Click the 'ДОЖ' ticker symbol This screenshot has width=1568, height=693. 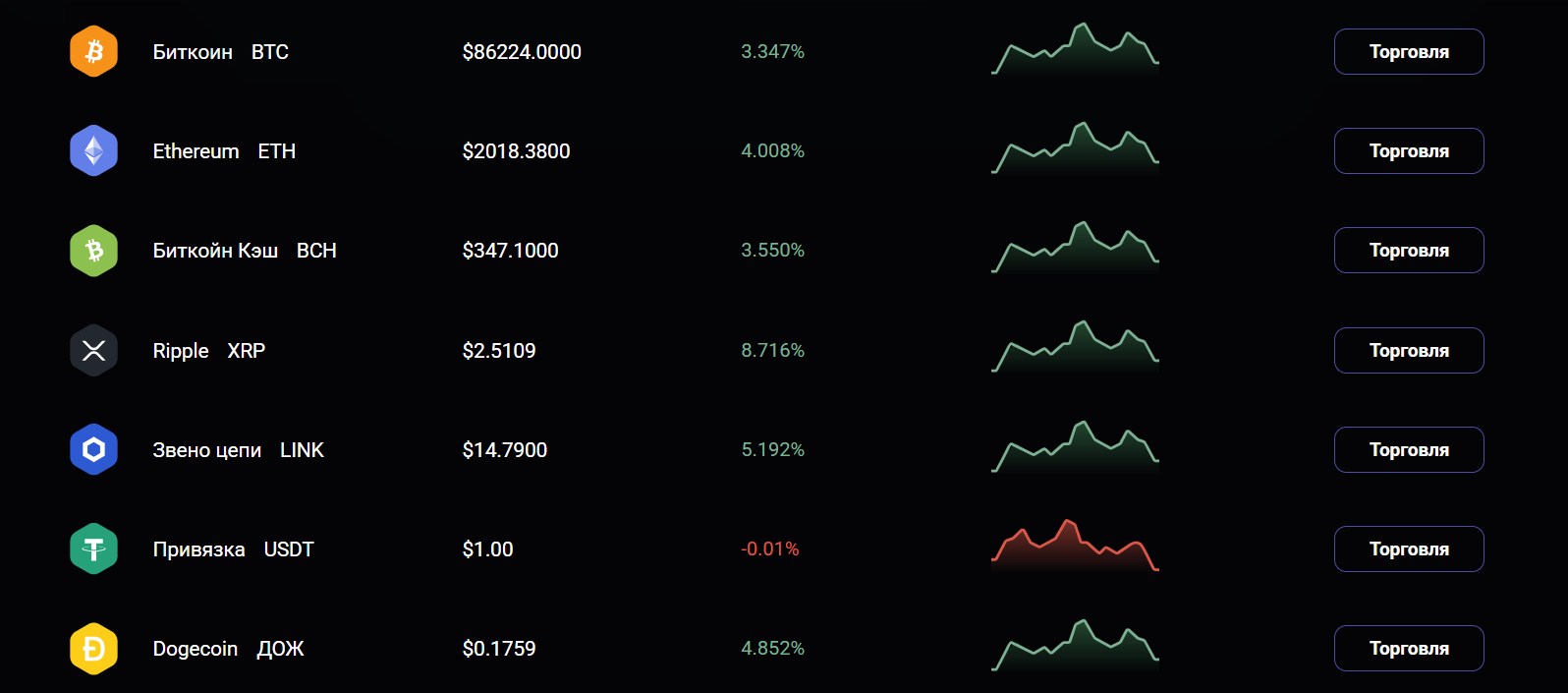click(x=281, y=649)
